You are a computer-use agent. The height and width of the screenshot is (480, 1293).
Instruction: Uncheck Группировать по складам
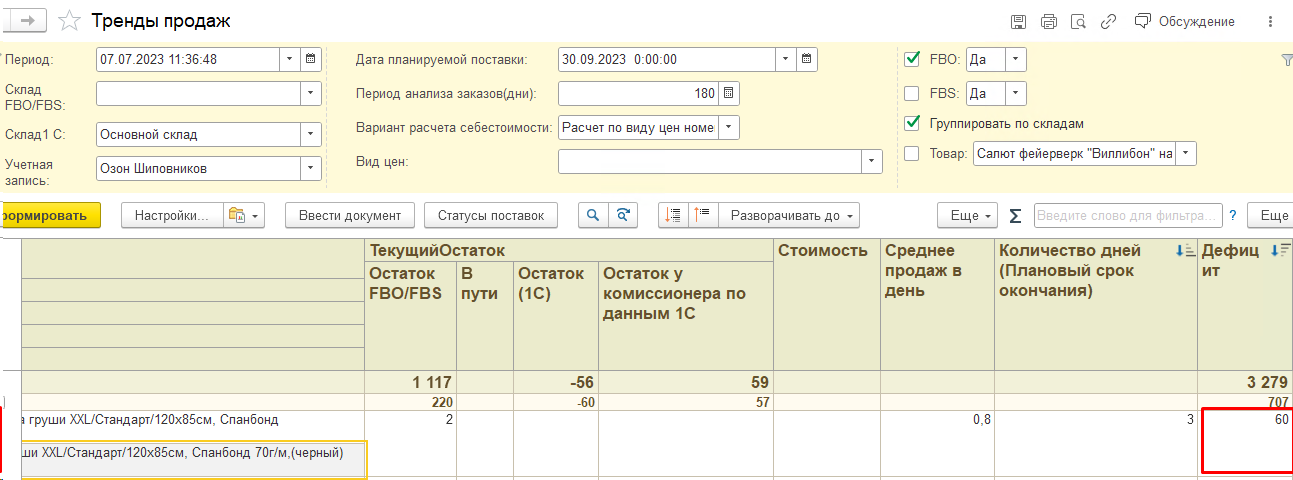(911, 123)
